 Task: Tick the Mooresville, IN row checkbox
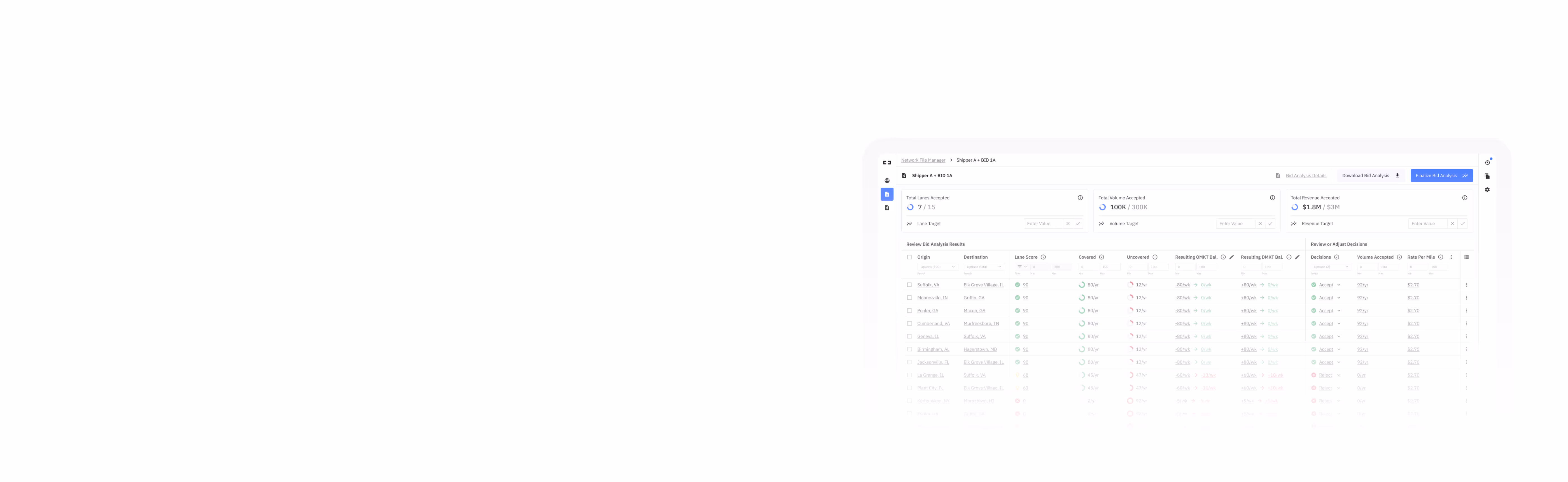(909, 297)
